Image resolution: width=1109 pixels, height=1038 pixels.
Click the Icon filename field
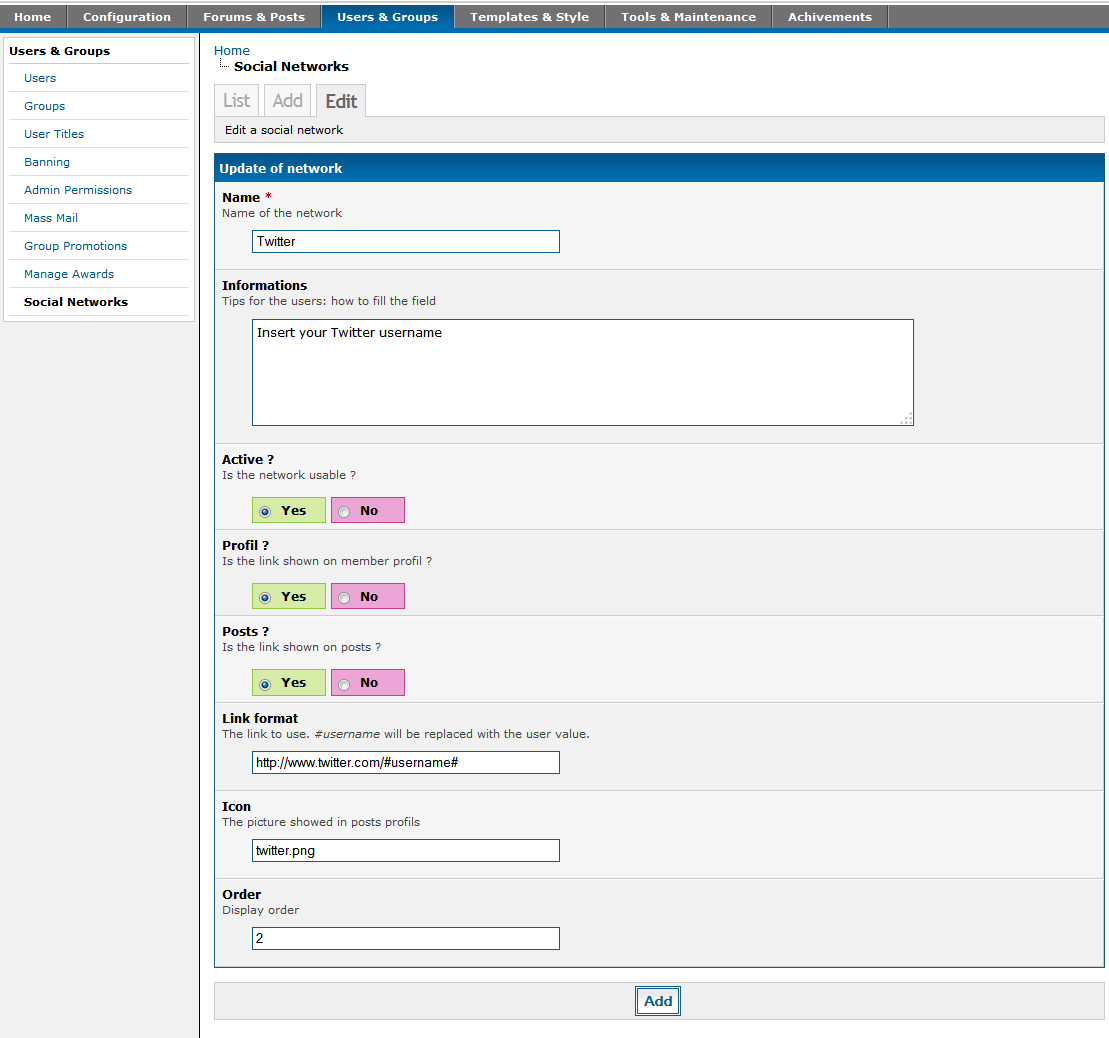click(x=405, y=851)
